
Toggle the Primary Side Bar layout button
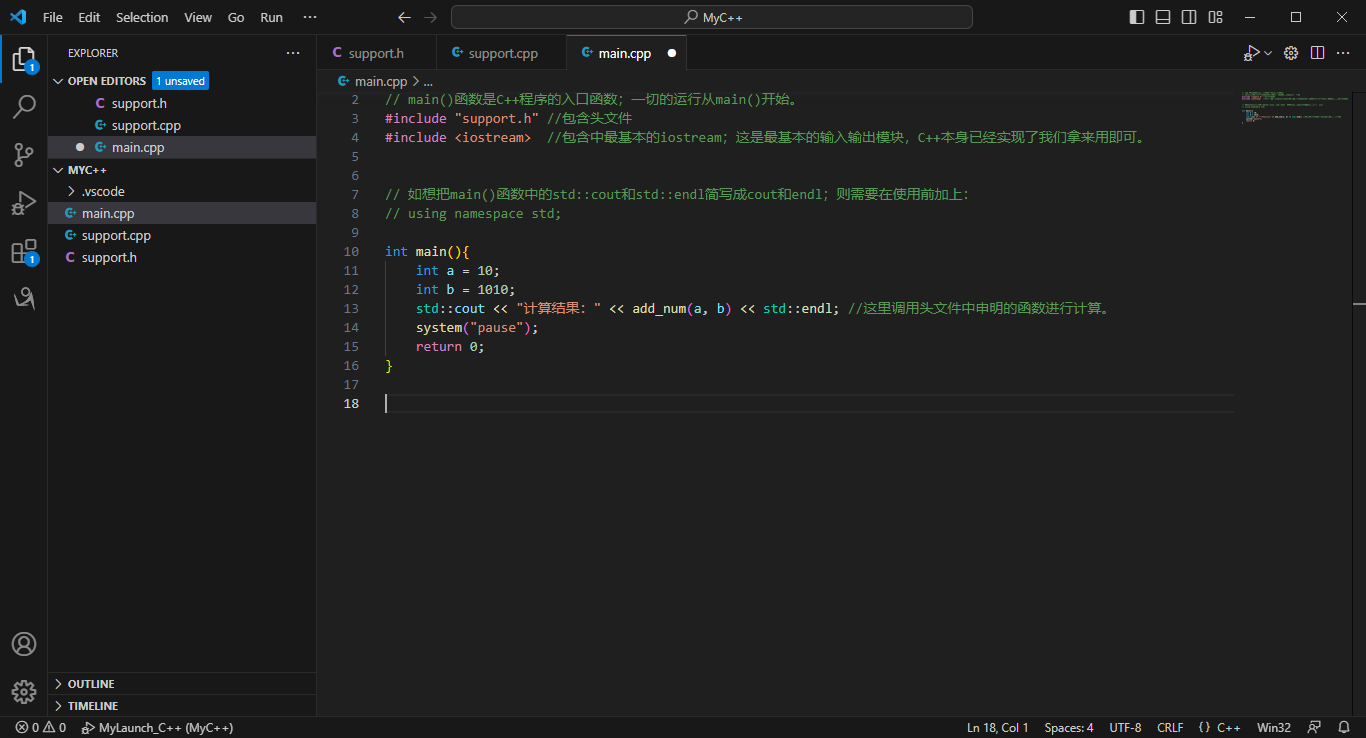1137,17
